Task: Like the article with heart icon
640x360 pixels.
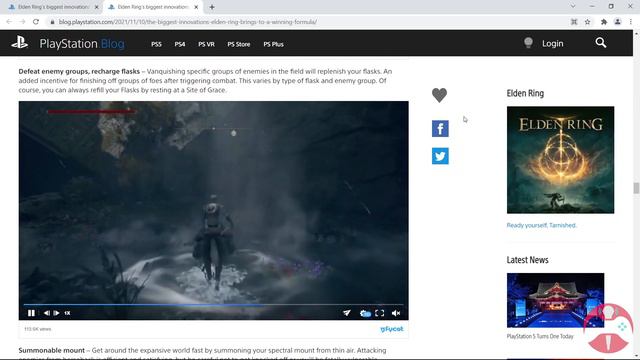Action: (x=440, y=95)
